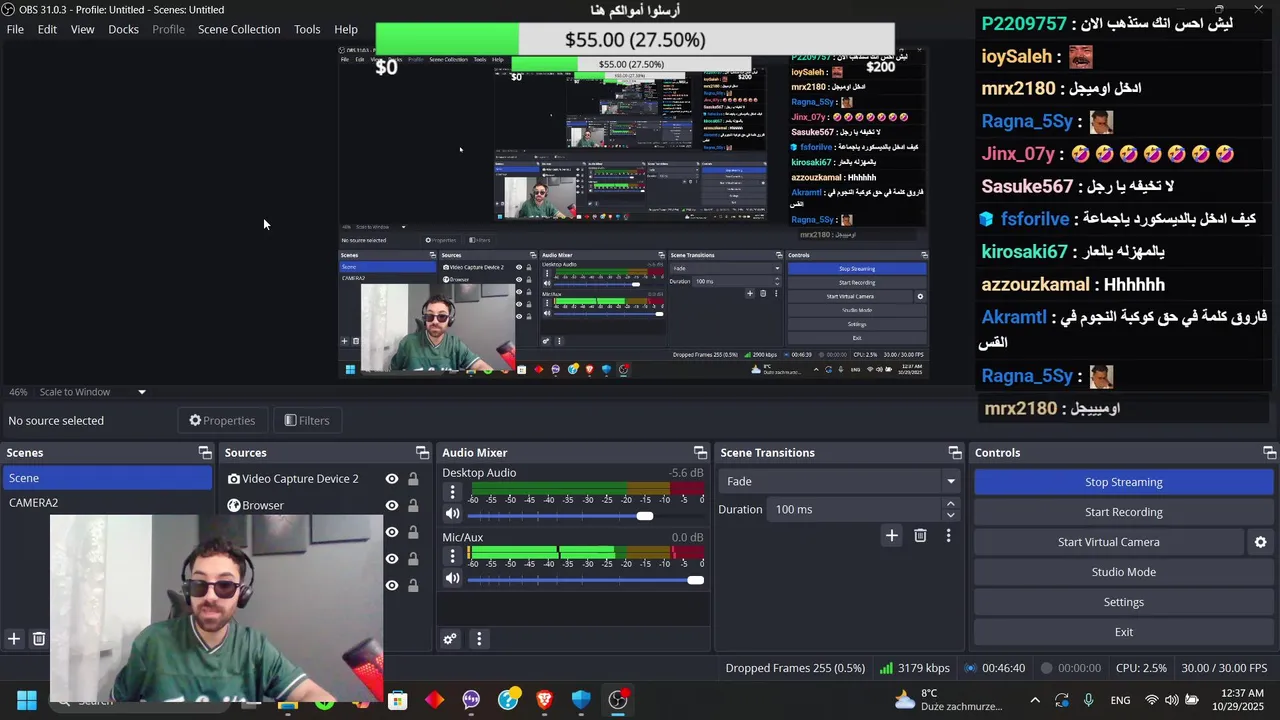Click the ENG language indicator

(x=1120, y=700)
